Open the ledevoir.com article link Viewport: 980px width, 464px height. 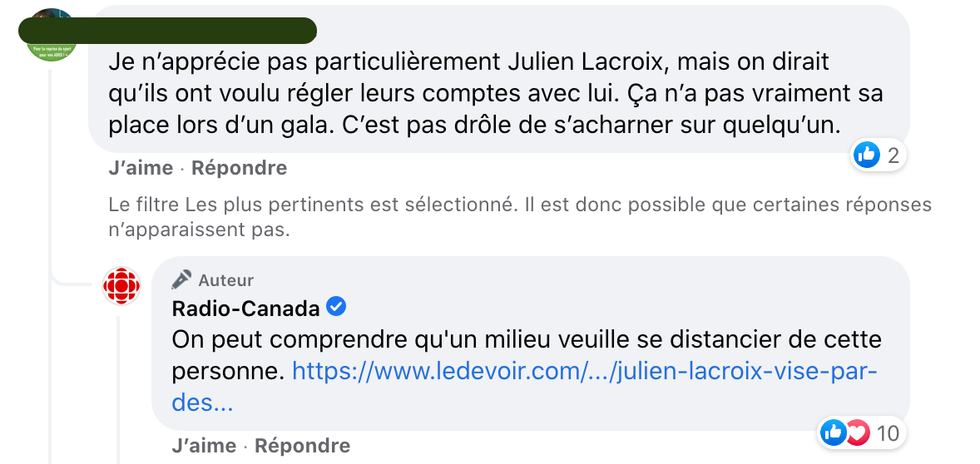tap(584, 372)
